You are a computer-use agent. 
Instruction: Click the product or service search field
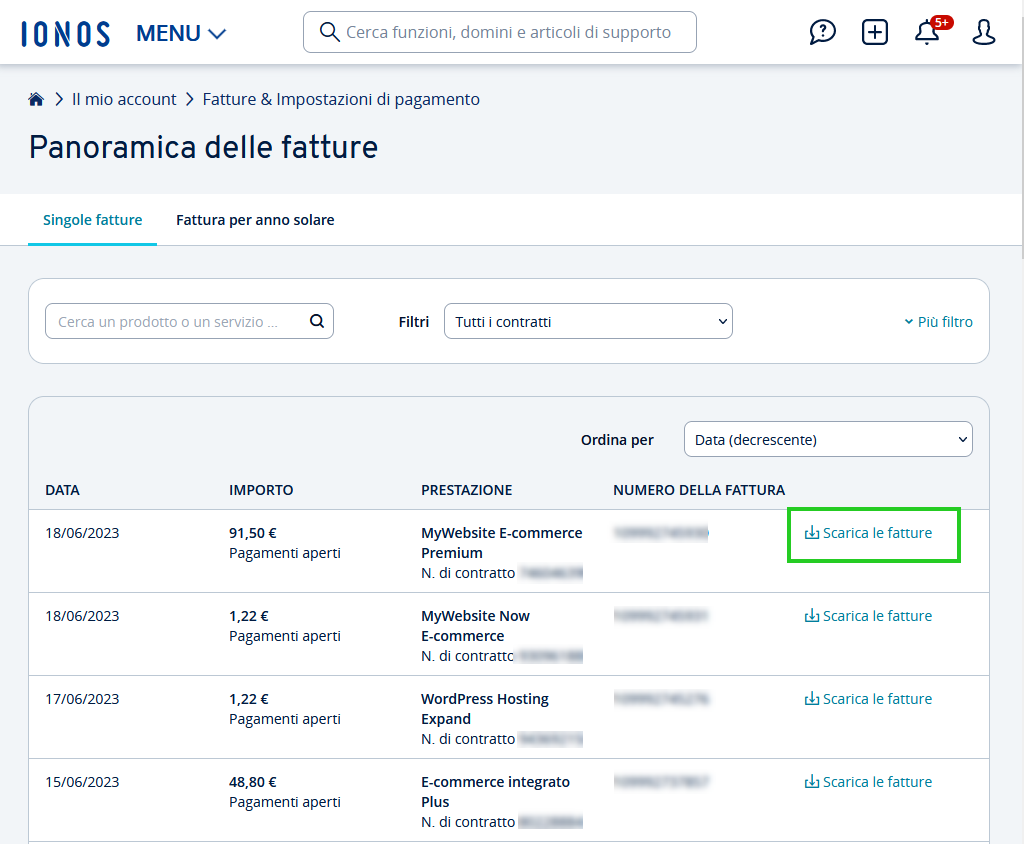tap(189, 321)
